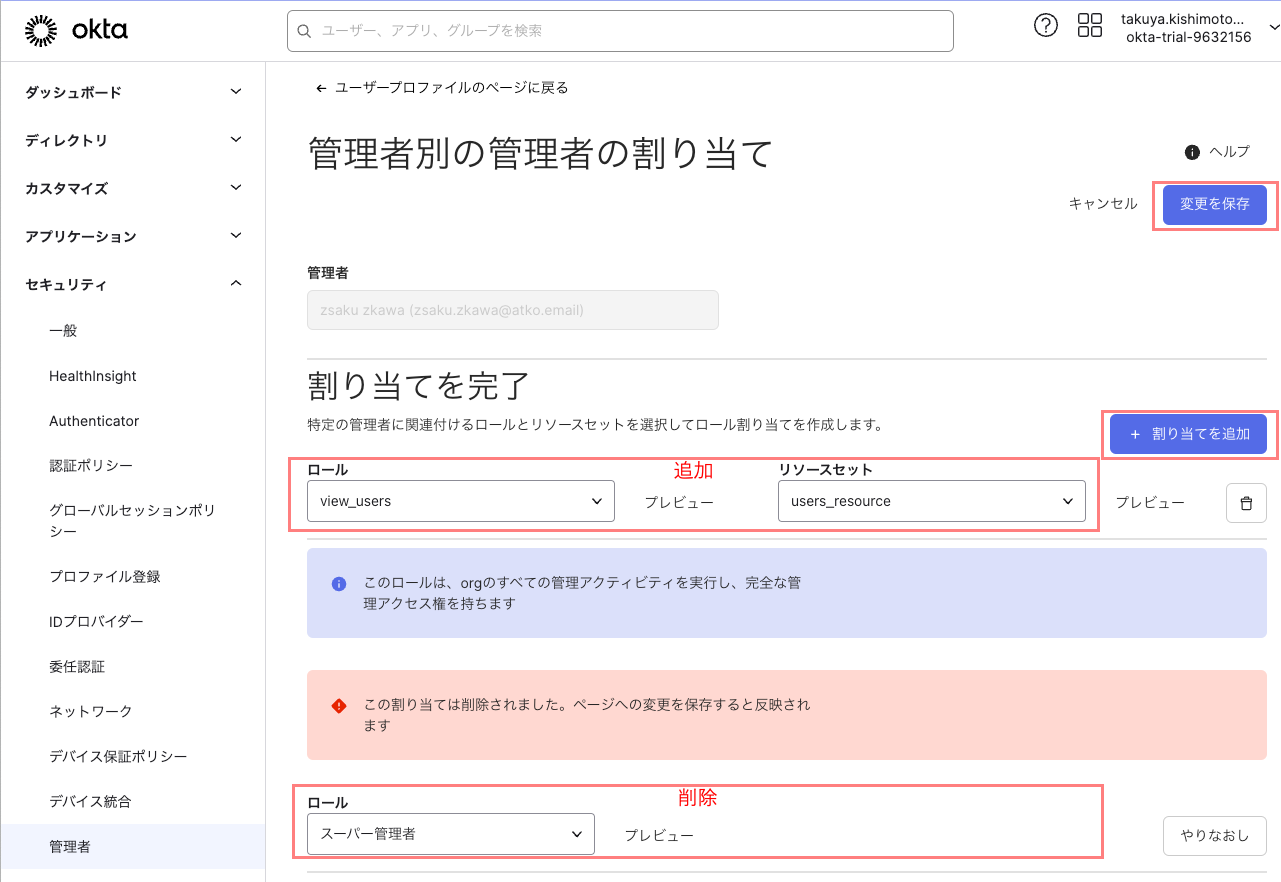Screen dimensions: 1281x882
Task: Delete assignment with trash icon
Action: tap(1246, 503)
